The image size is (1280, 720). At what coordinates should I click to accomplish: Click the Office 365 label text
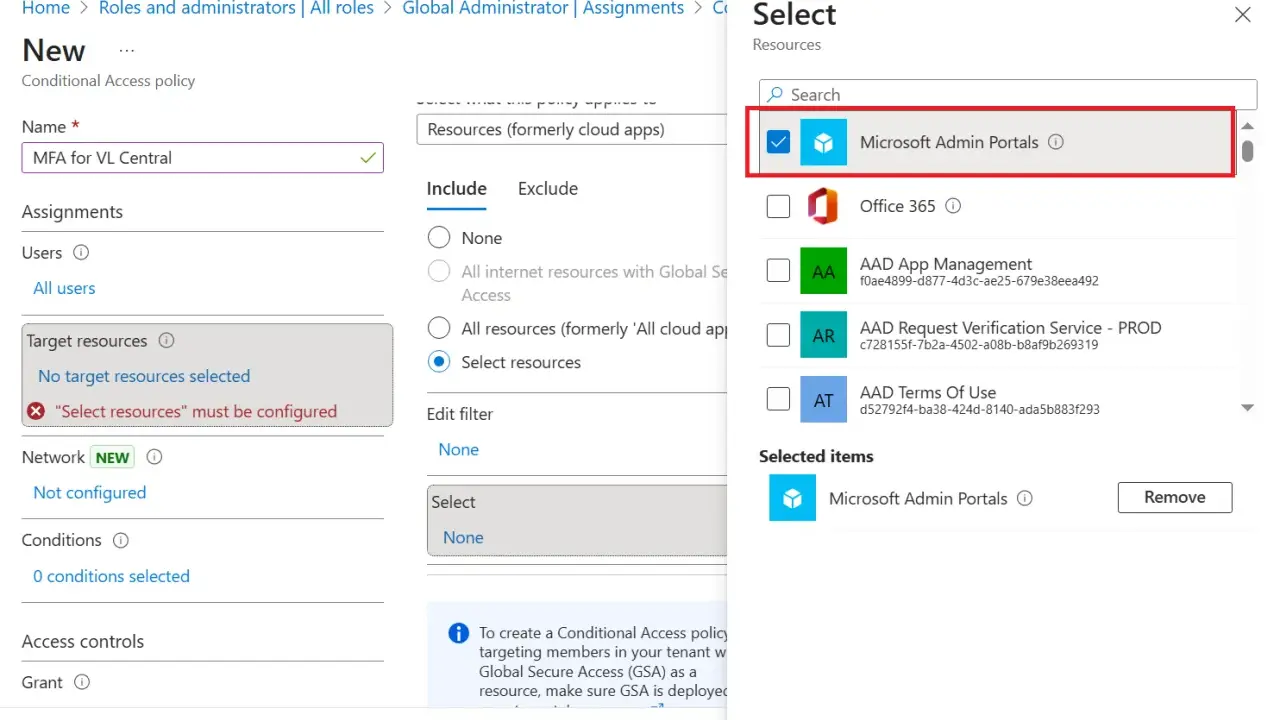(898, 206)
